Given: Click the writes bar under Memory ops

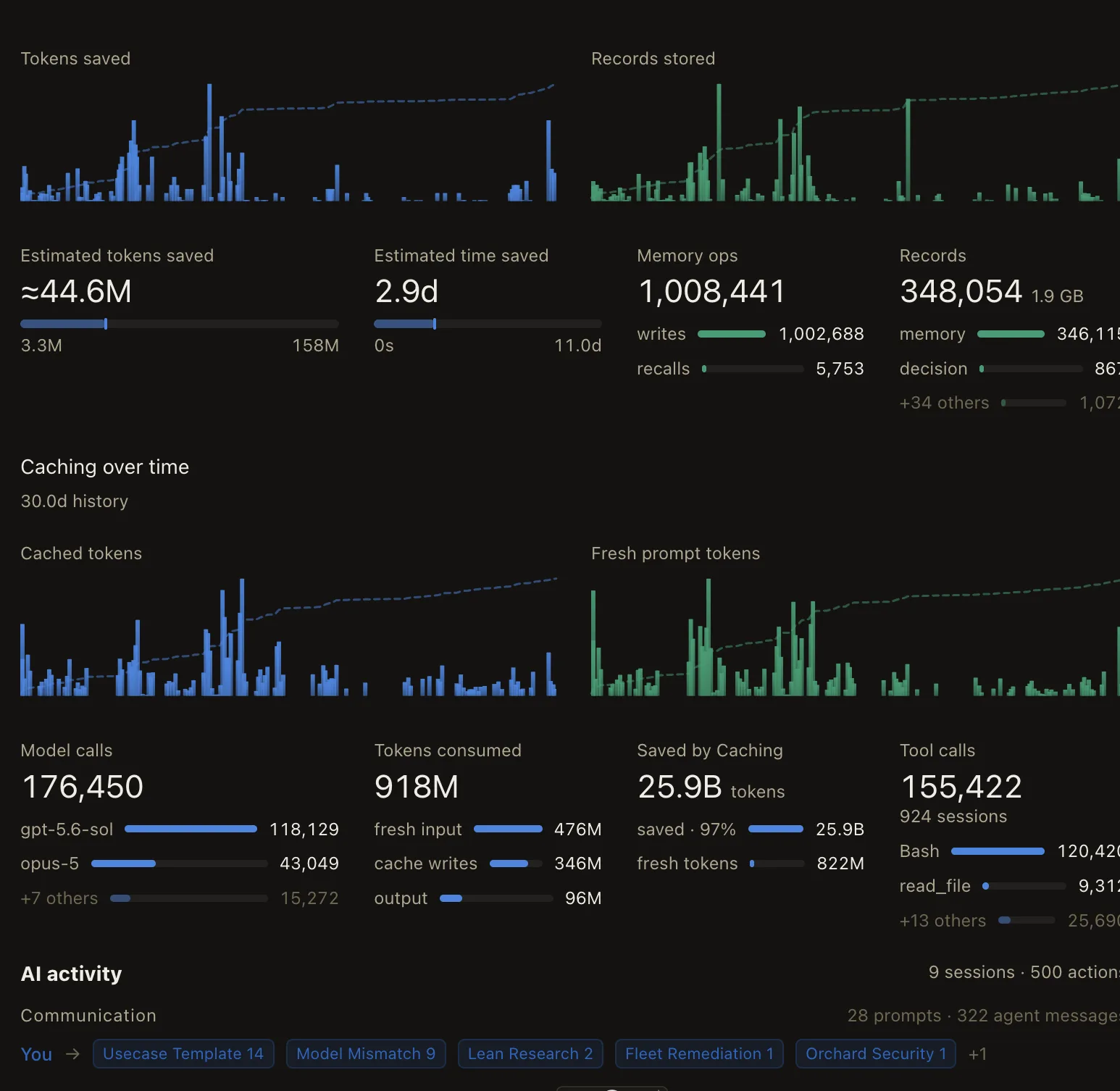Looking at the screenshot, I should (x=732, y=334).
